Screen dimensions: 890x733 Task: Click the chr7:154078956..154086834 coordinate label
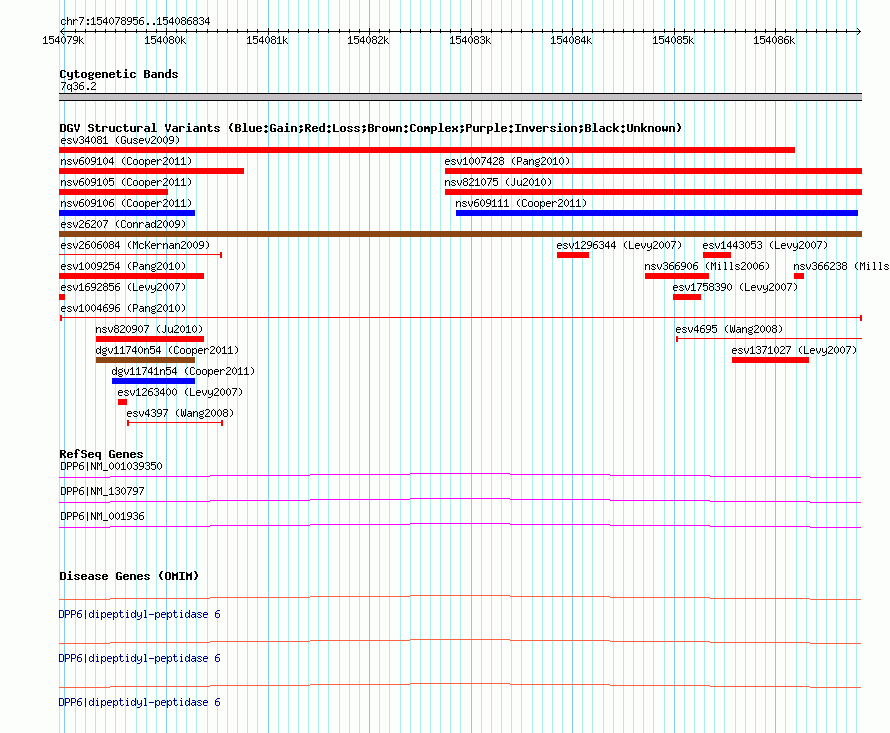(x=135, y=22)
